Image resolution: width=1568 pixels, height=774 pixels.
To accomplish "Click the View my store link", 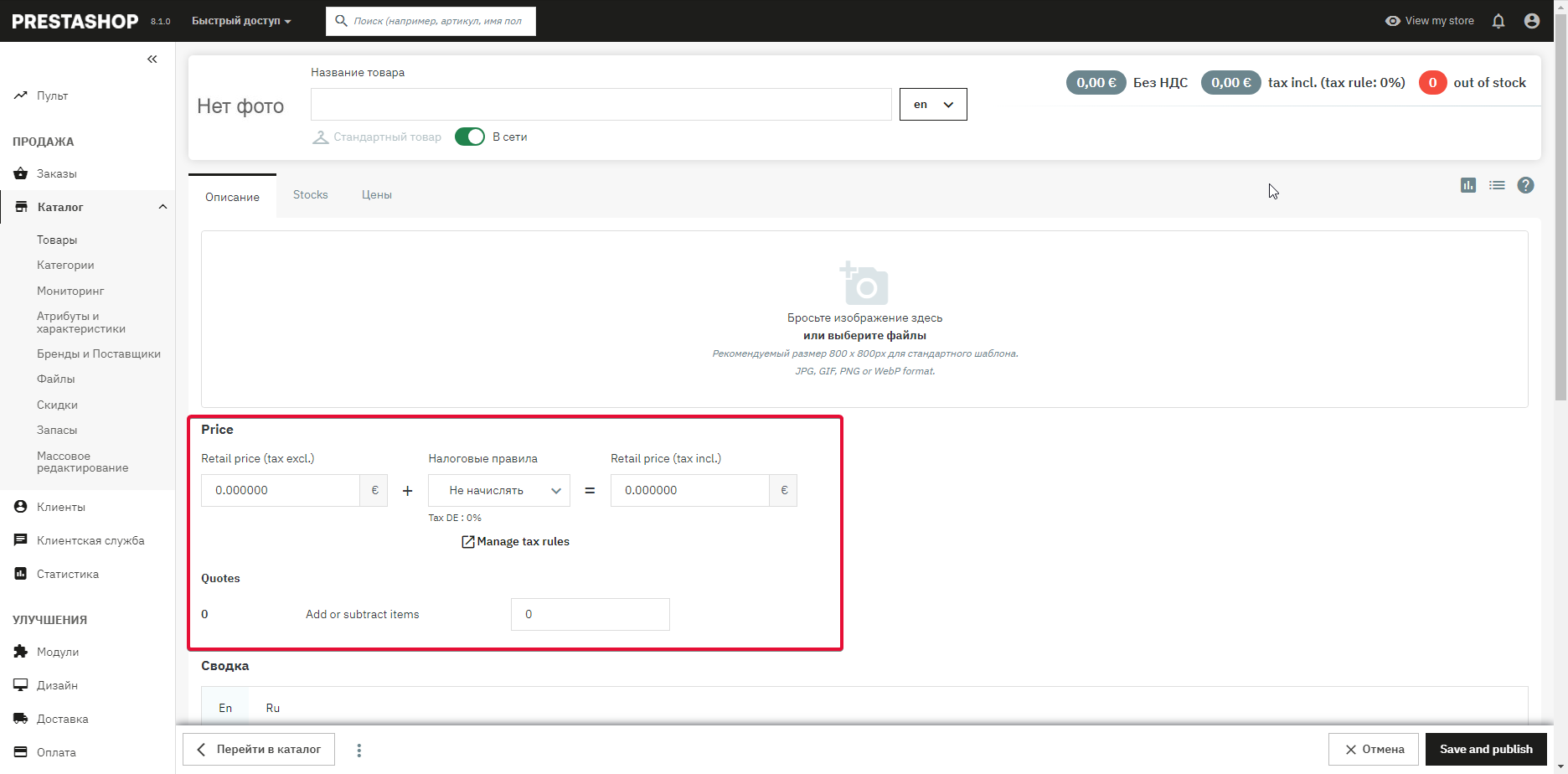I will tap(1439, 21).
